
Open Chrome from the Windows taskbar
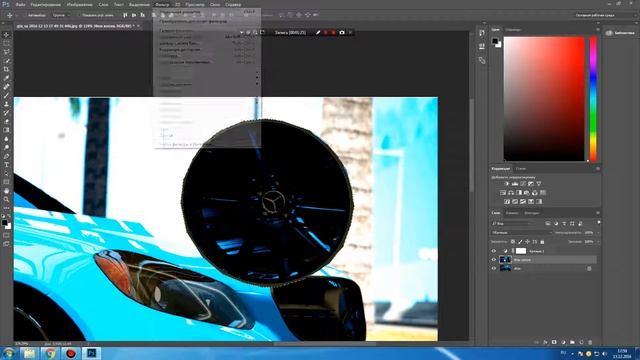point(50,353)
